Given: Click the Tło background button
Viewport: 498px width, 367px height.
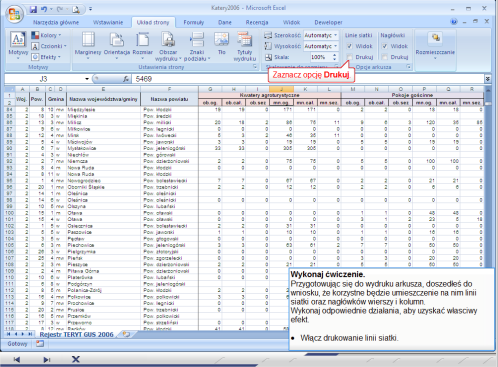Looking at the screenshot, I should coord(222,44).
